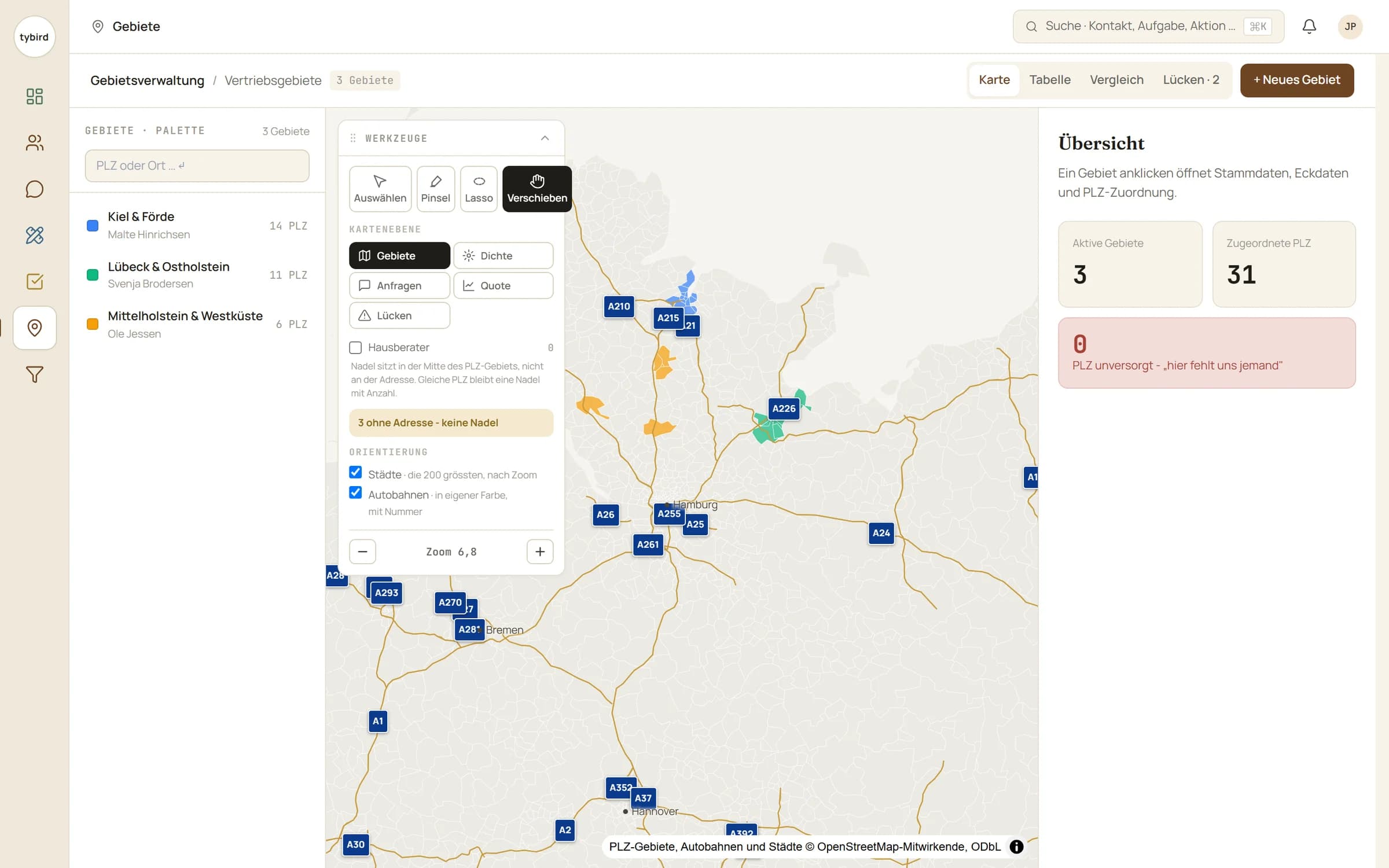Open the dashboard grid icon in sidebar

35,96
